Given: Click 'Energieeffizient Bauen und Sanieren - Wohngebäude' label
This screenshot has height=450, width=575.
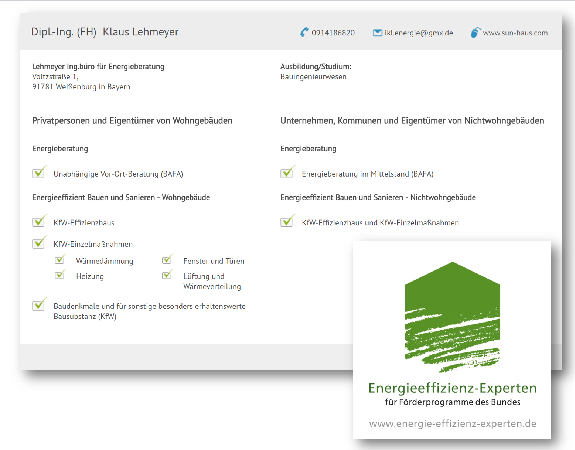Looking at the screenshot, I should [121, 197].
